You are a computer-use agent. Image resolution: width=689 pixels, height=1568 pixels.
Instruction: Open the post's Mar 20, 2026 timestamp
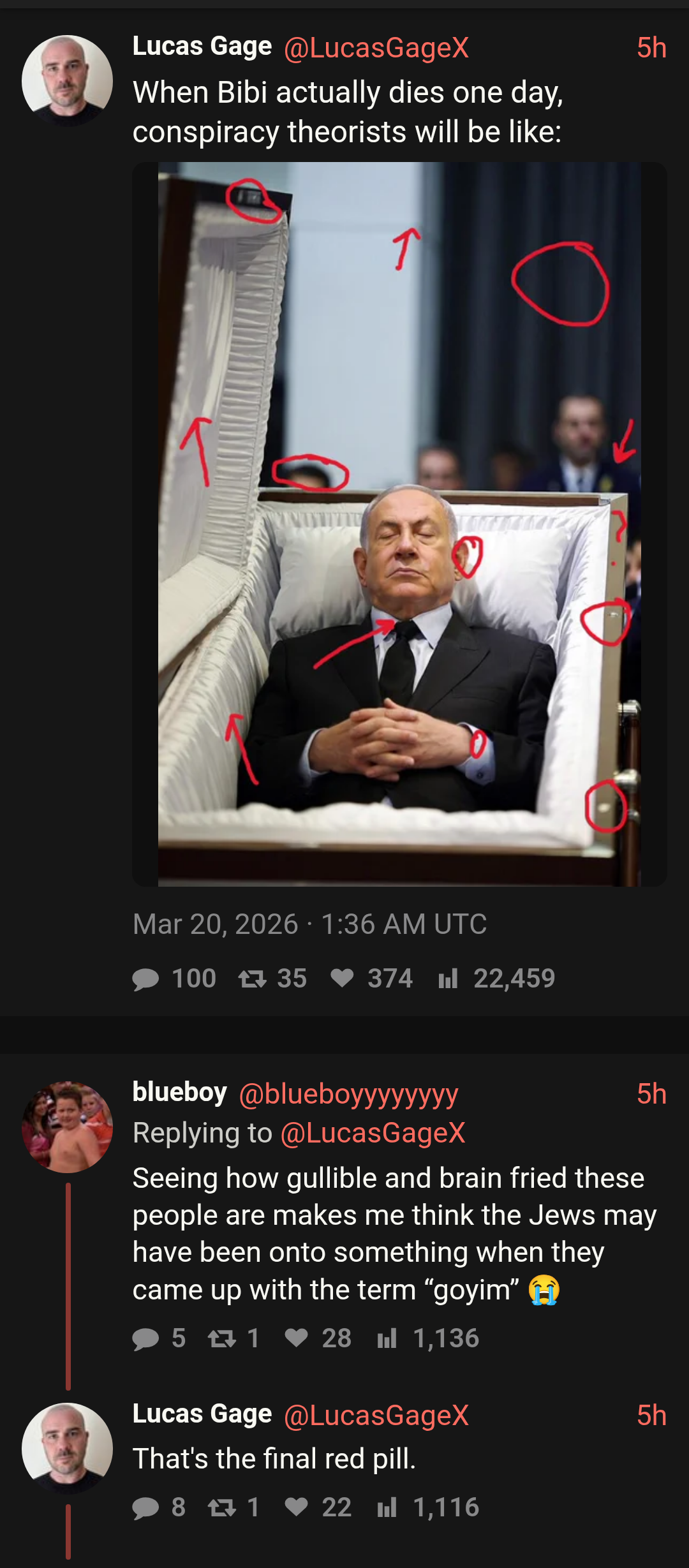pos(309,924)
